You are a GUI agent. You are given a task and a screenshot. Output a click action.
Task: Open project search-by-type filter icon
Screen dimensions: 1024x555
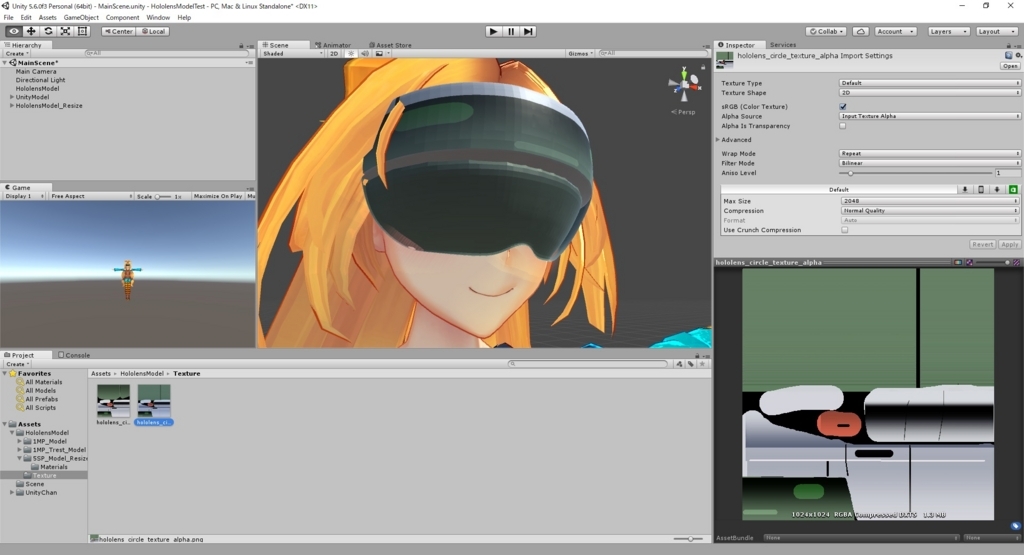[x=679, y=364]
